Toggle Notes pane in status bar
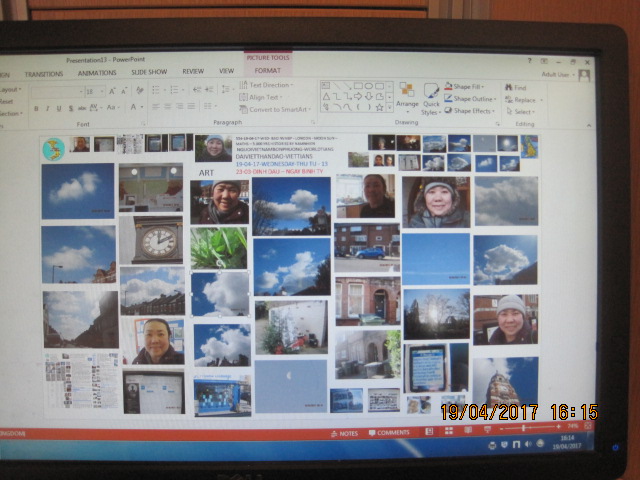The image size is (640, 480). click(x=345, y=433)
